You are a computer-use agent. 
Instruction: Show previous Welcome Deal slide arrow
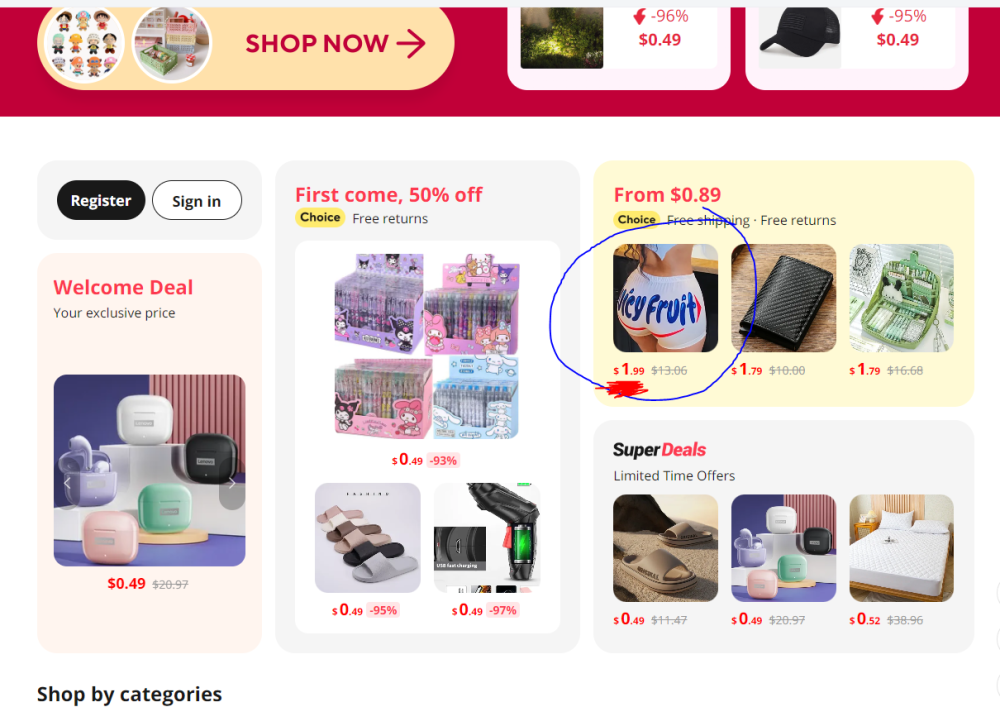(x=67, y=484)
